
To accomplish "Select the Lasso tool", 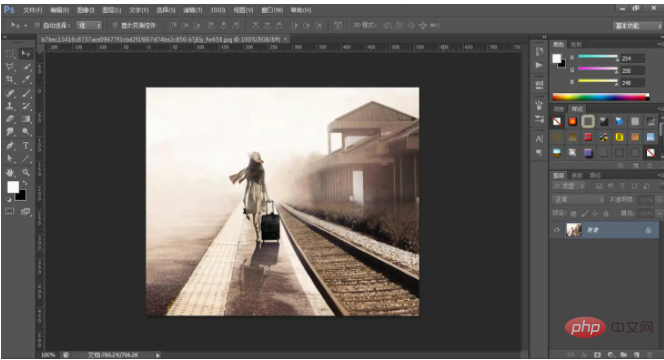I will pos(10,66).
